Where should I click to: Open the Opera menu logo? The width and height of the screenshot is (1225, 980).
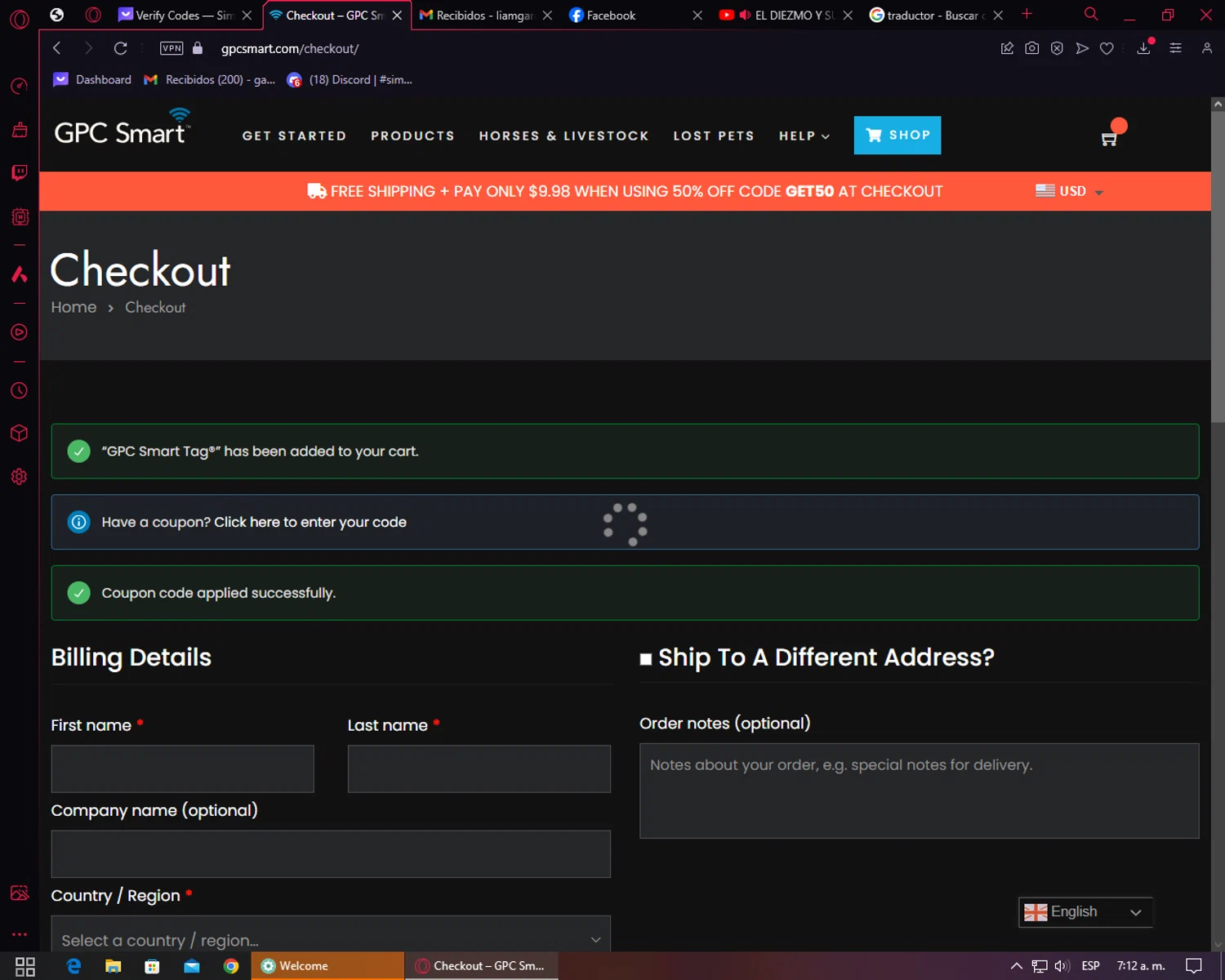(x=19, y=18)
